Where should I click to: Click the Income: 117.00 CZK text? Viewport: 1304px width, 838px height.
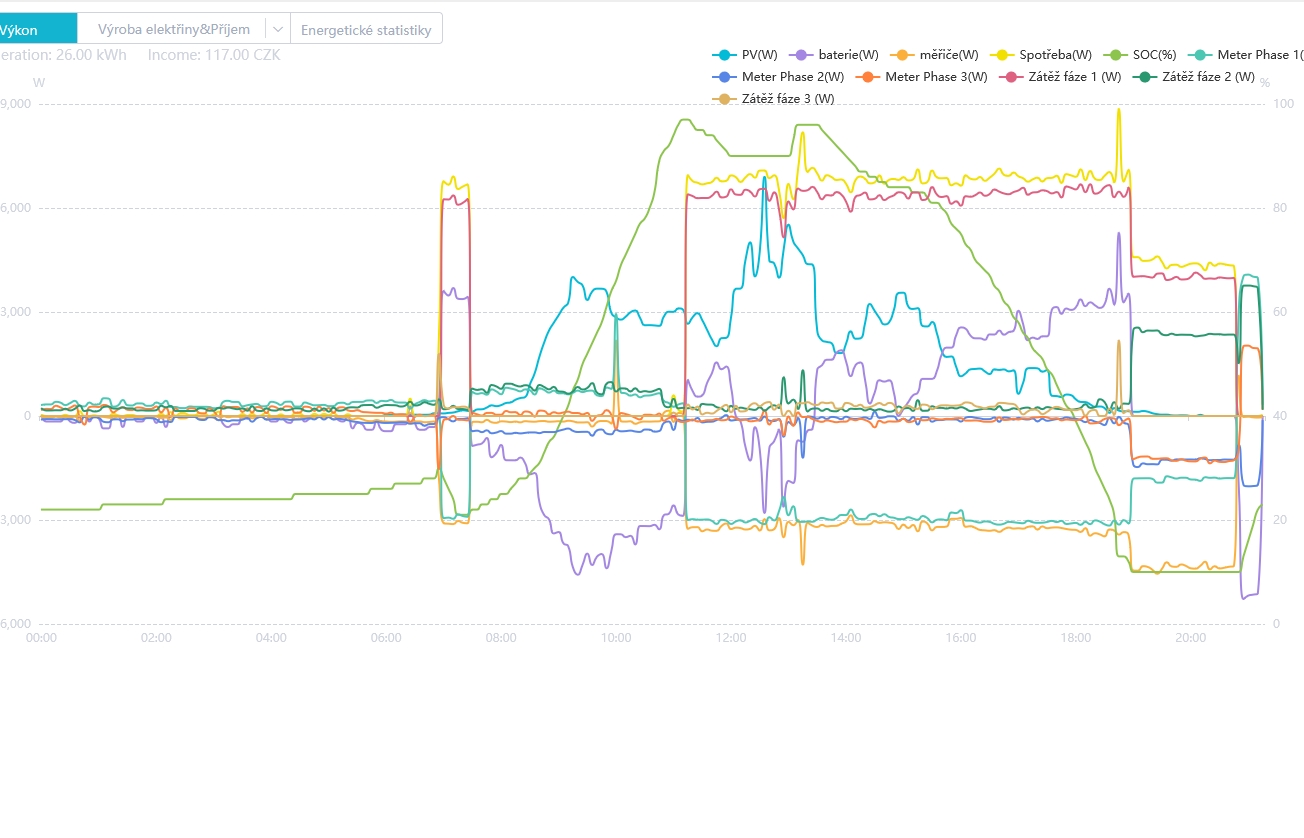pos(214,55)
